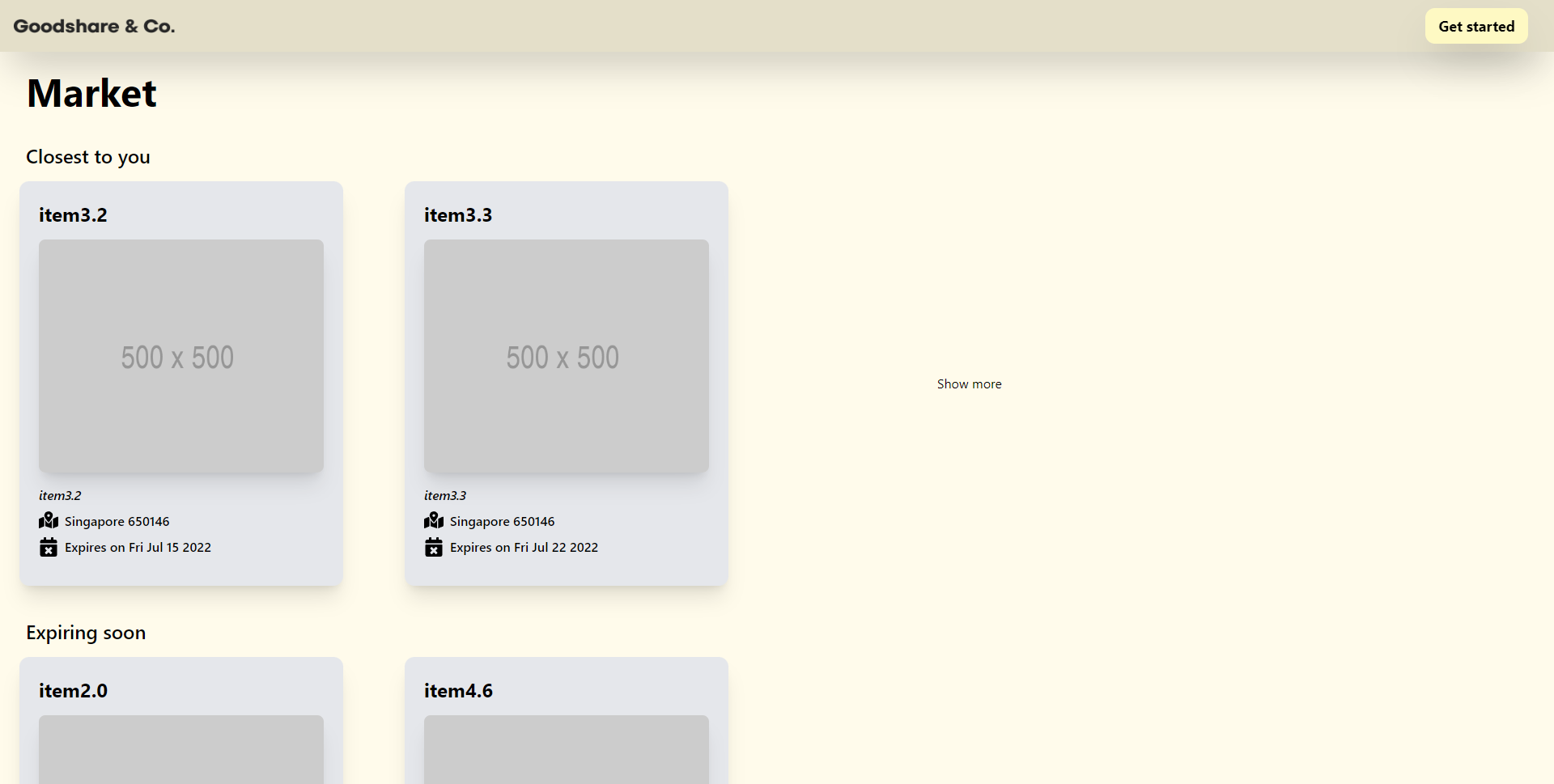The width and height of the screenshot is (1554, 784).
Task: Click the Expiring soon section heading
Action: [x=86, y=633]
